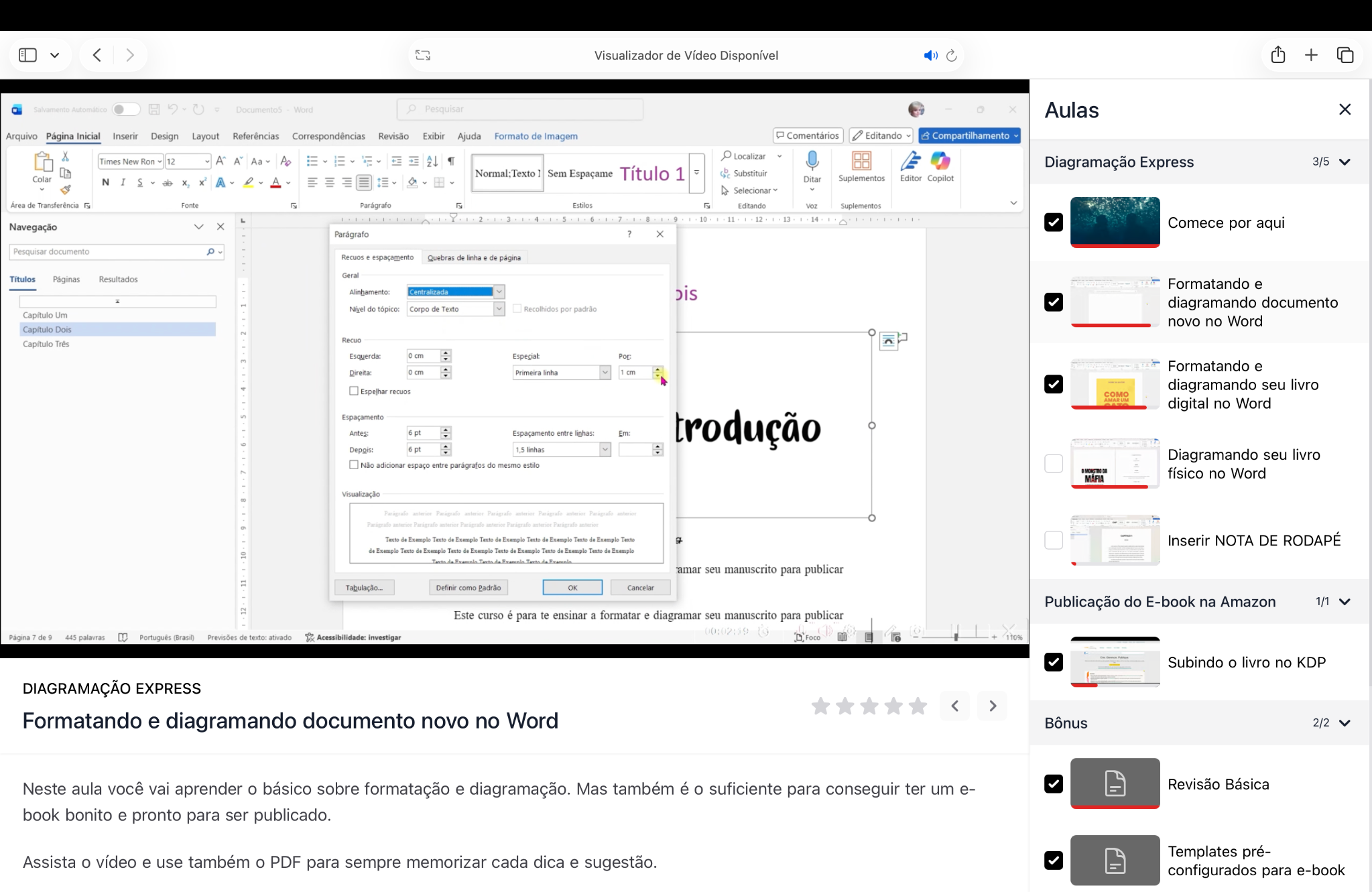This screenshot has height=892, width=1372.
Task: Click the justify alignment icon
Action: click(x=363, y=182)
